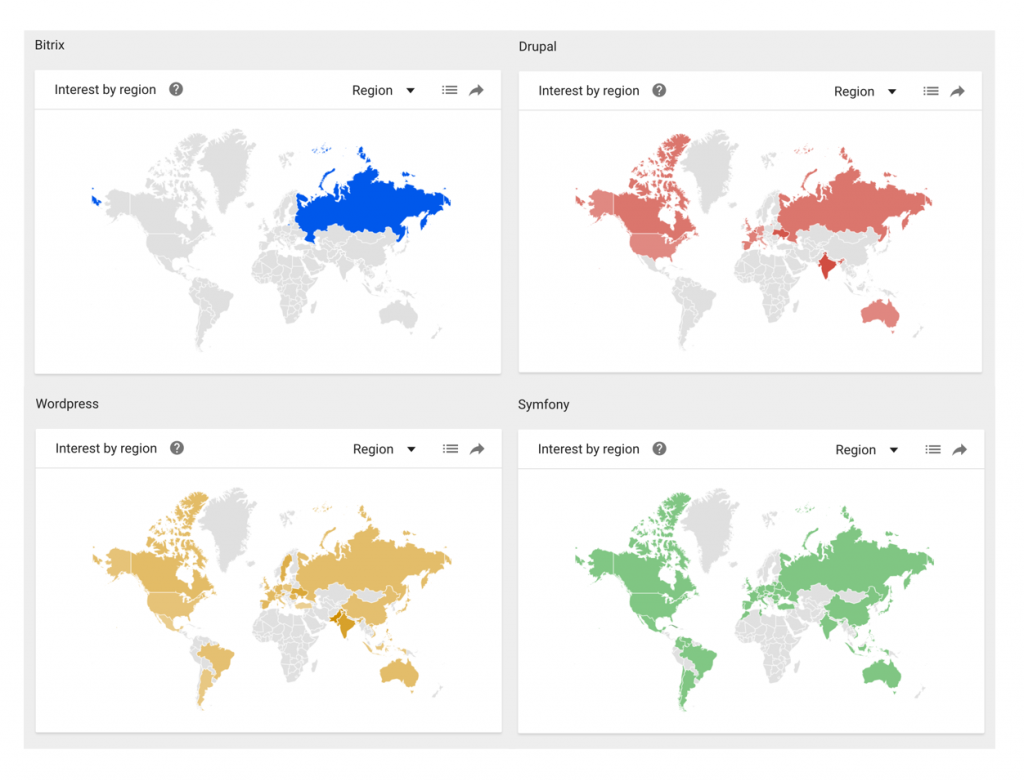Open Region dropdown in Drupal panel
1024x781 pixels.
coord(866,91)
